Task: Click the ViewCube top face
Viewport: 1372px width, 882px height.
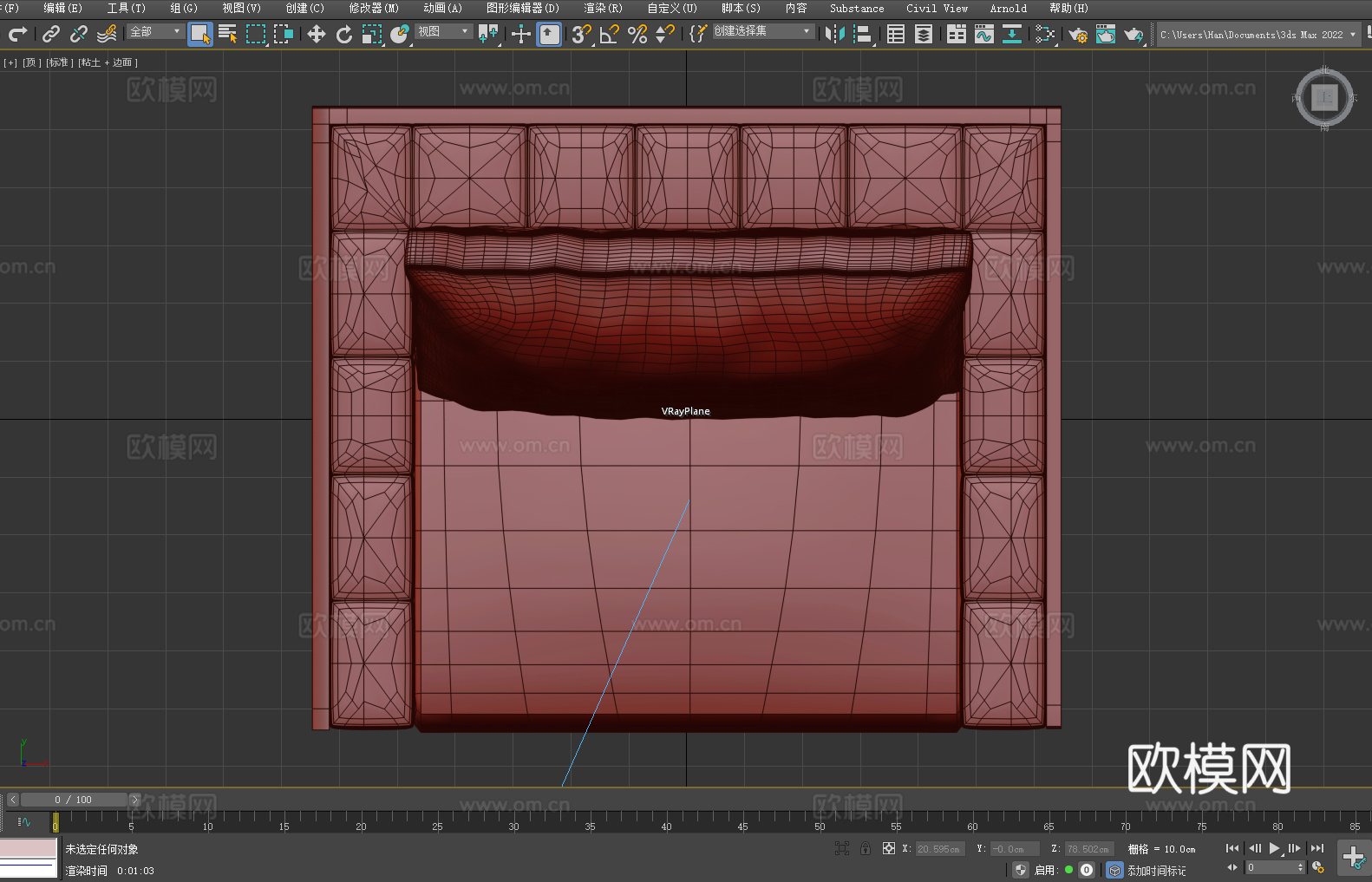Action: pyautogui.click(x=1324, y=97)
